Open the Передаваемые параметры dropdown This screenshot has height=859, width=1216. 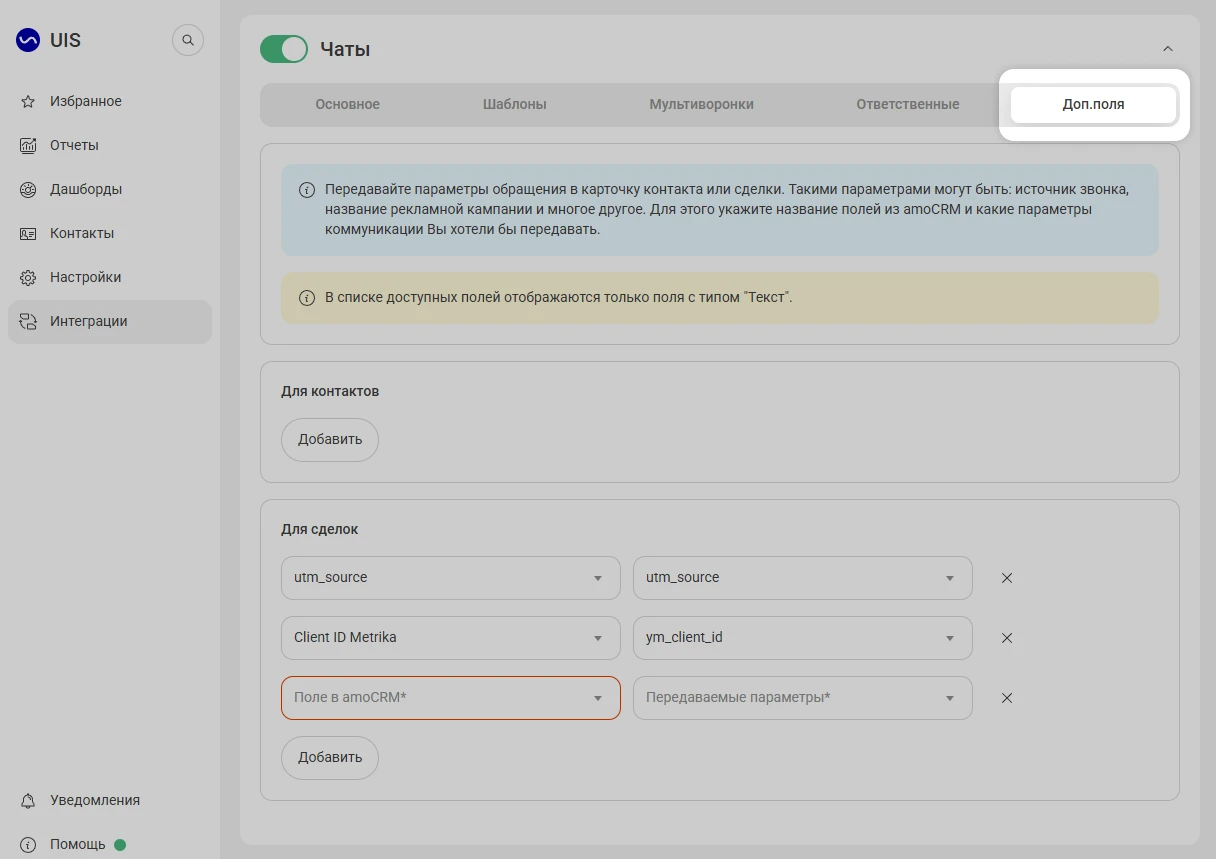pos(803,698)
